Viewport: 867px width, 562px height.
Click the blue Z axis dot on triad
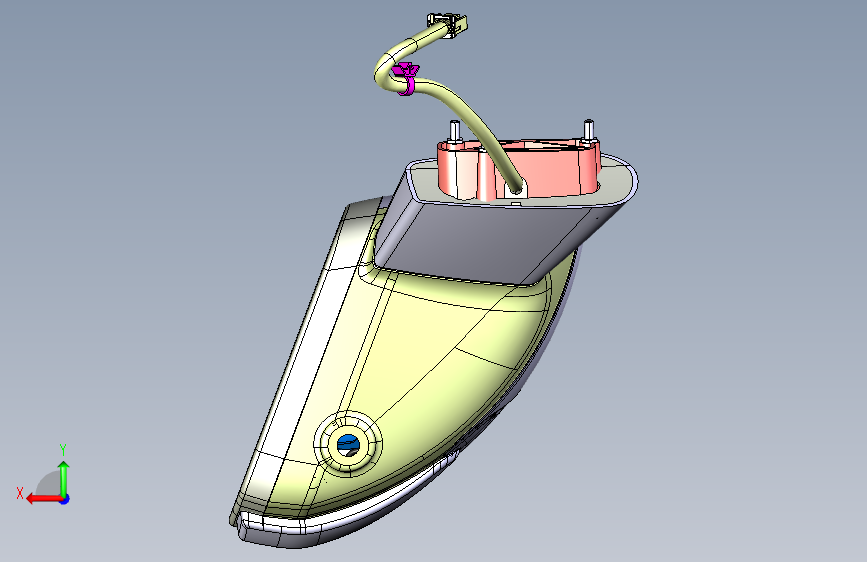click(x=65, y=499)
